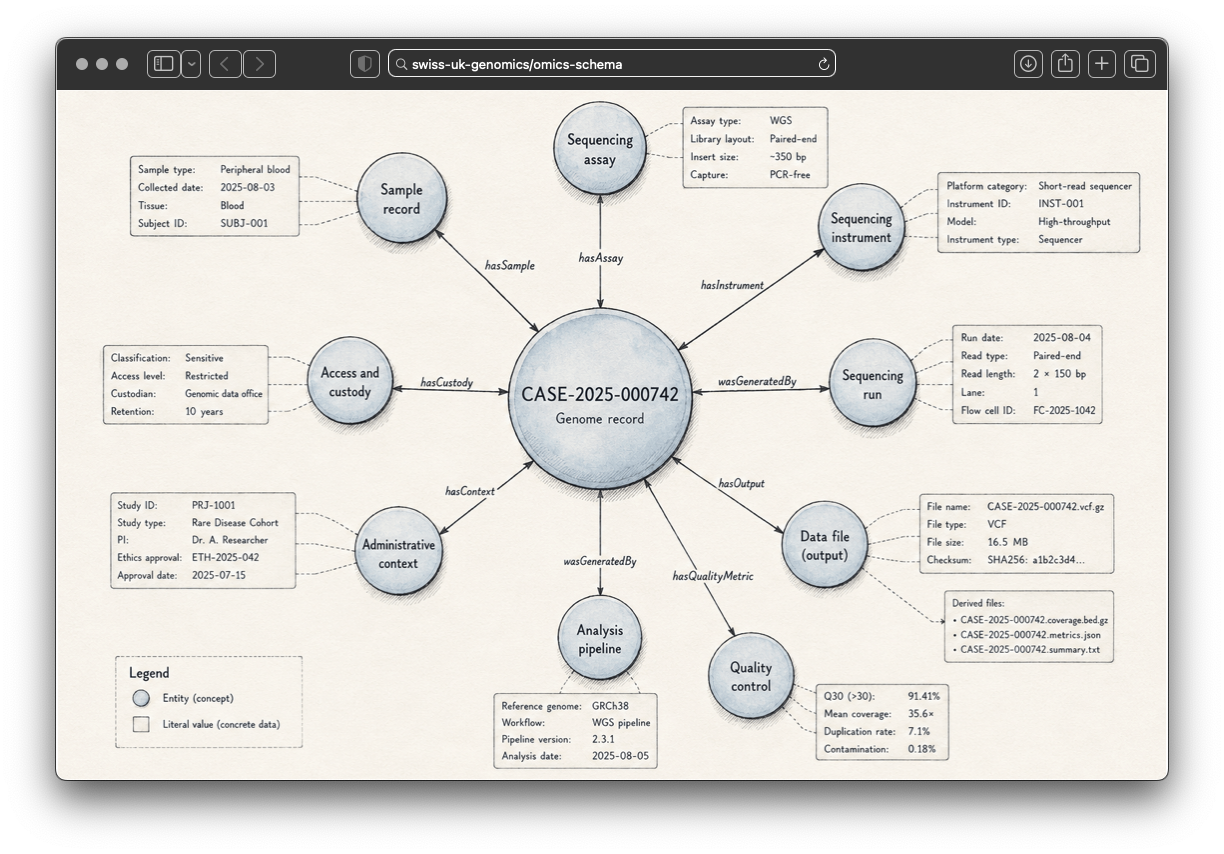Click the Legend entity circle symbol

click(x=142, y=698)
